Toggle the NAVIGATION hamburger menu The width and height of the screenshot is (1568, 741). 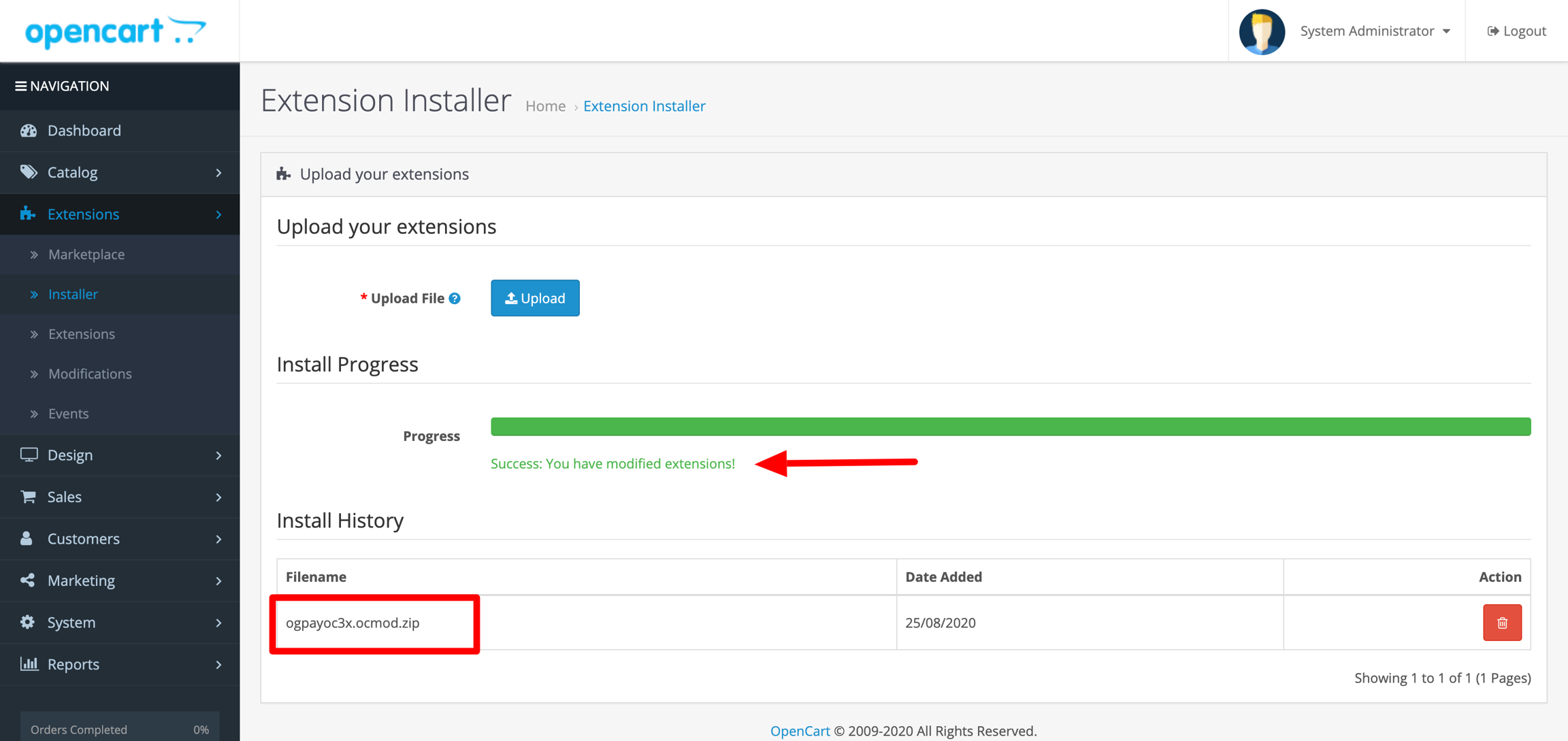(x=21, y=86)
